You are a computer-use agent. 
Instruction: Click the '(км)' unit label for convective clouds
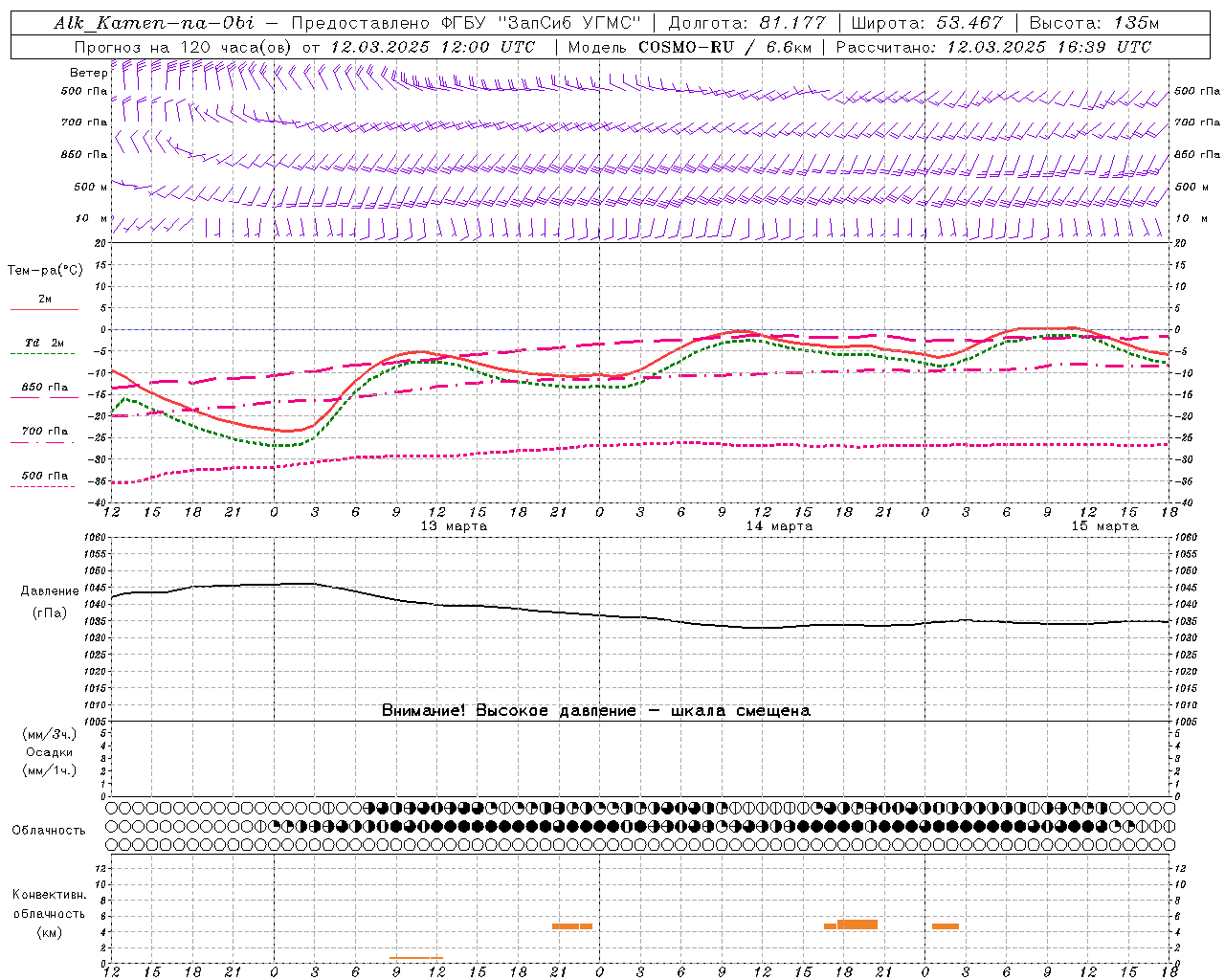(x=50, y=932)
